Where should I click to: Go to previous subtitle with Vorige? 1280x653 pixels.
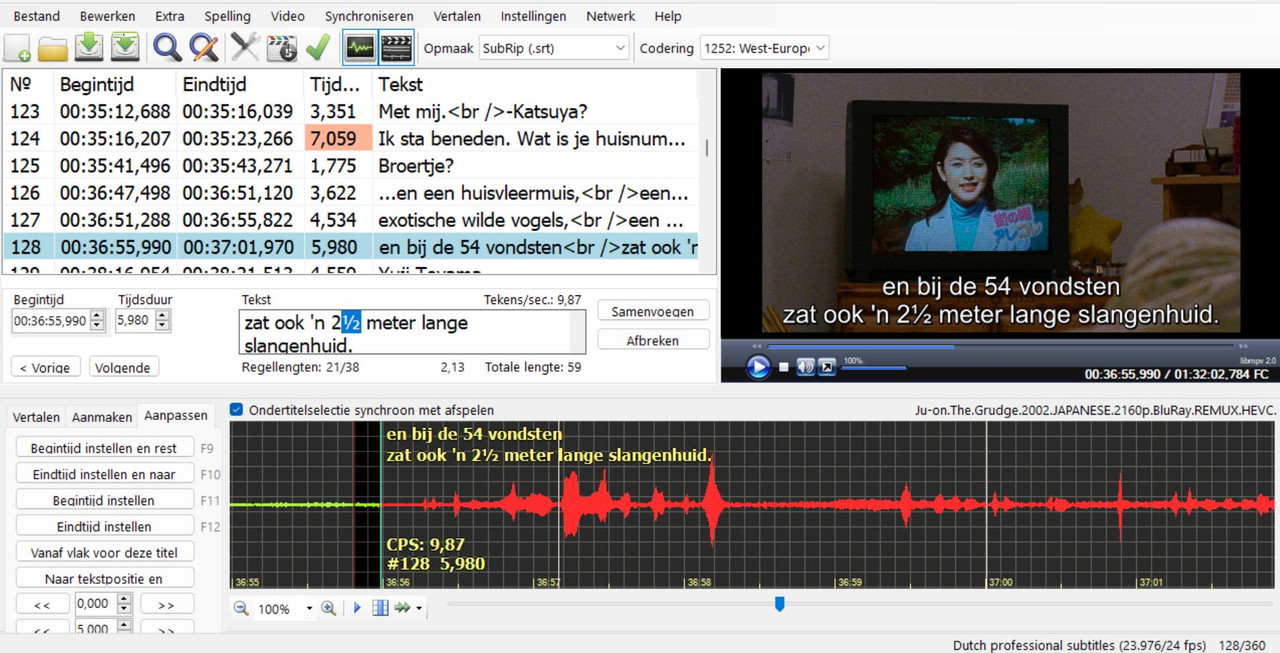(44, 367)
